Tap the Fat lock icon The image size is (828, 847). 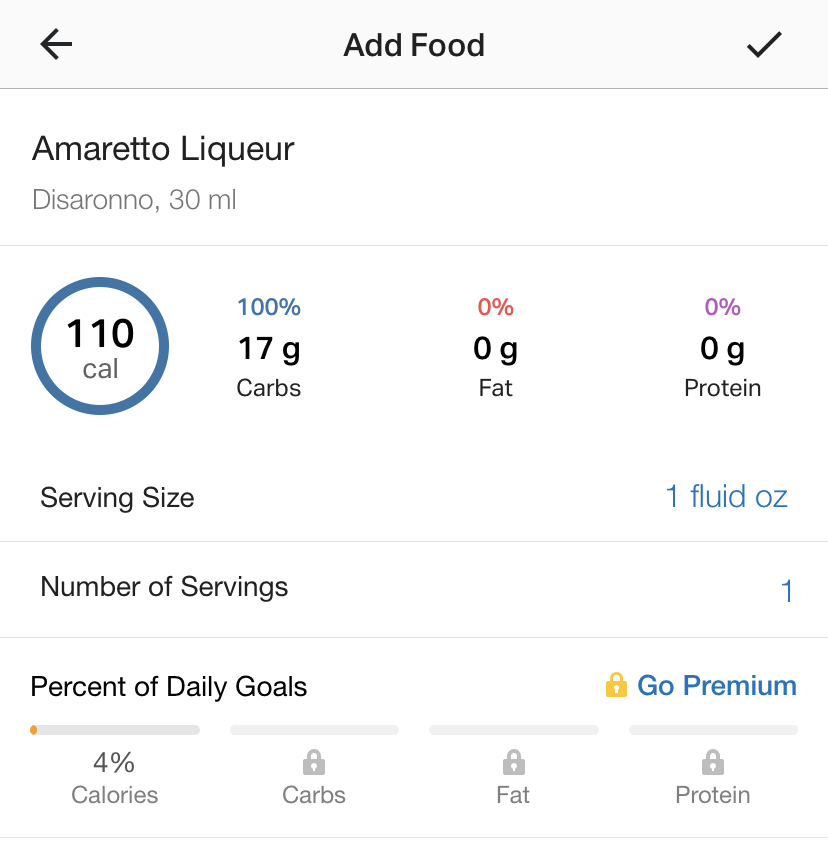[513, 764]
